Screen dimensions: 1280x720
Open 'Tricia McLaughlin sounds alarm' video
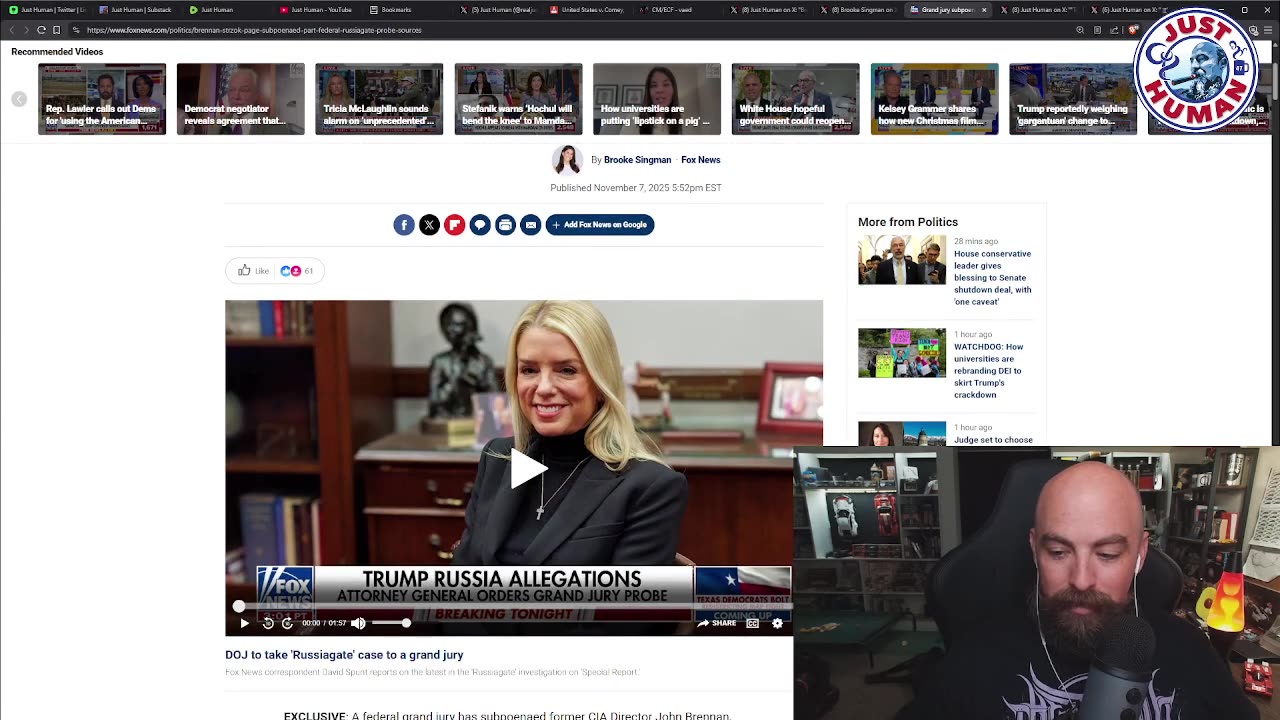(379, 99)
